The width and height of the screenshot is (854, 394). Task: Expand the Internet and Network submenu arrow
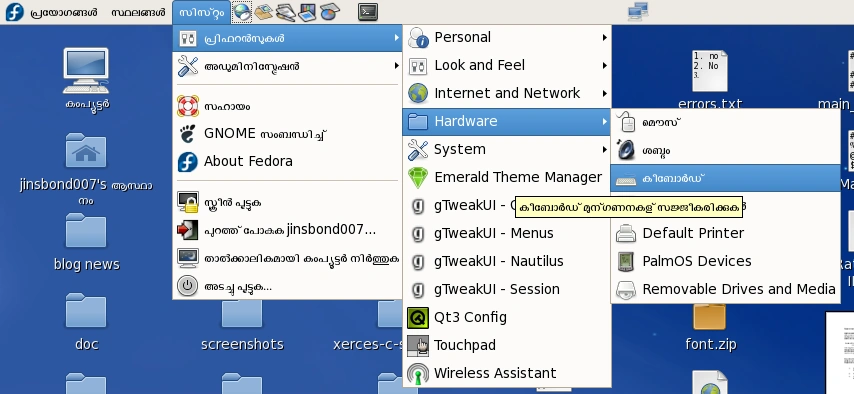point(605,93)
